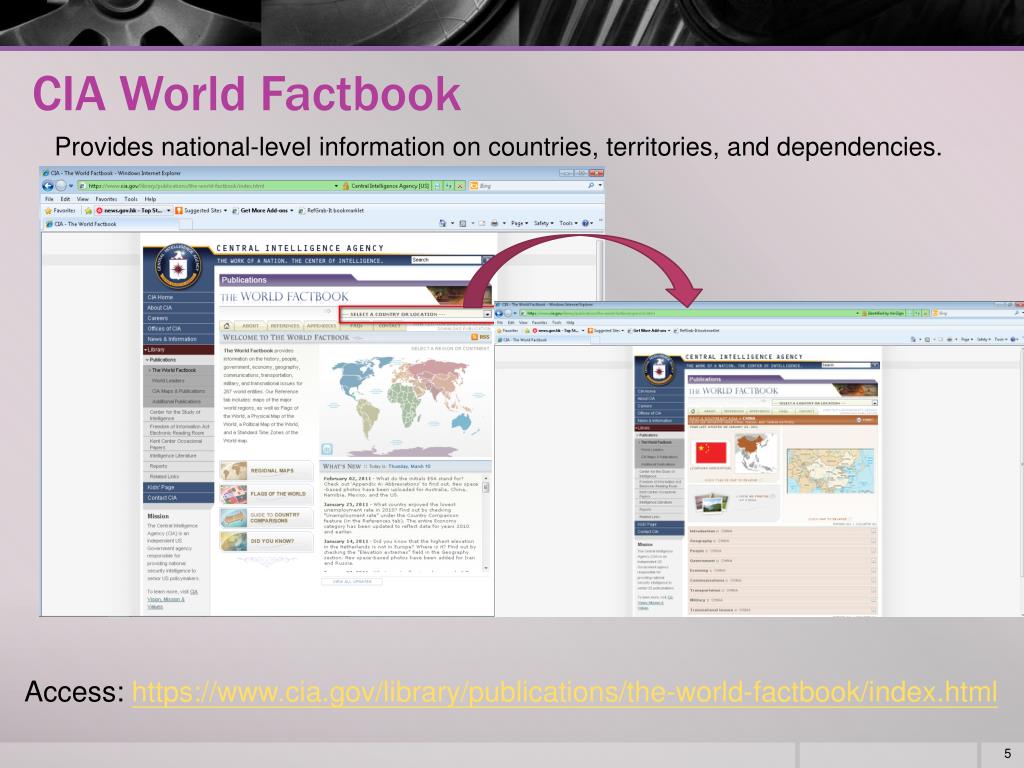Open Careers in site sidebar
The width and height of the screenshot is (1024, 768).
pos(178,318)
